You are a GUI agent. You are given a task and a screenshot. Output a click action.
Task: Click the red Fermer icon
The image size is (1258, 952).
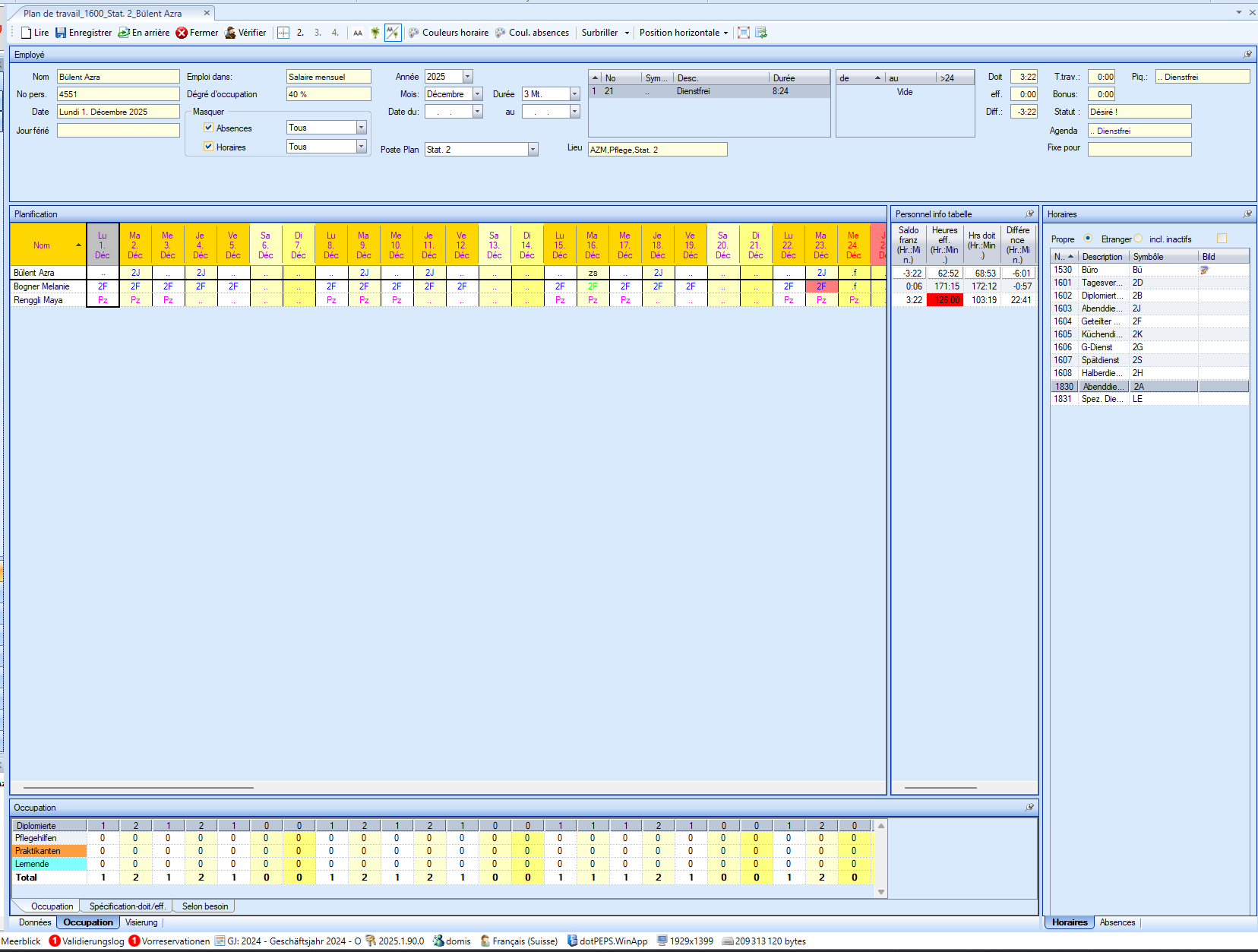[x=182, y=33]
